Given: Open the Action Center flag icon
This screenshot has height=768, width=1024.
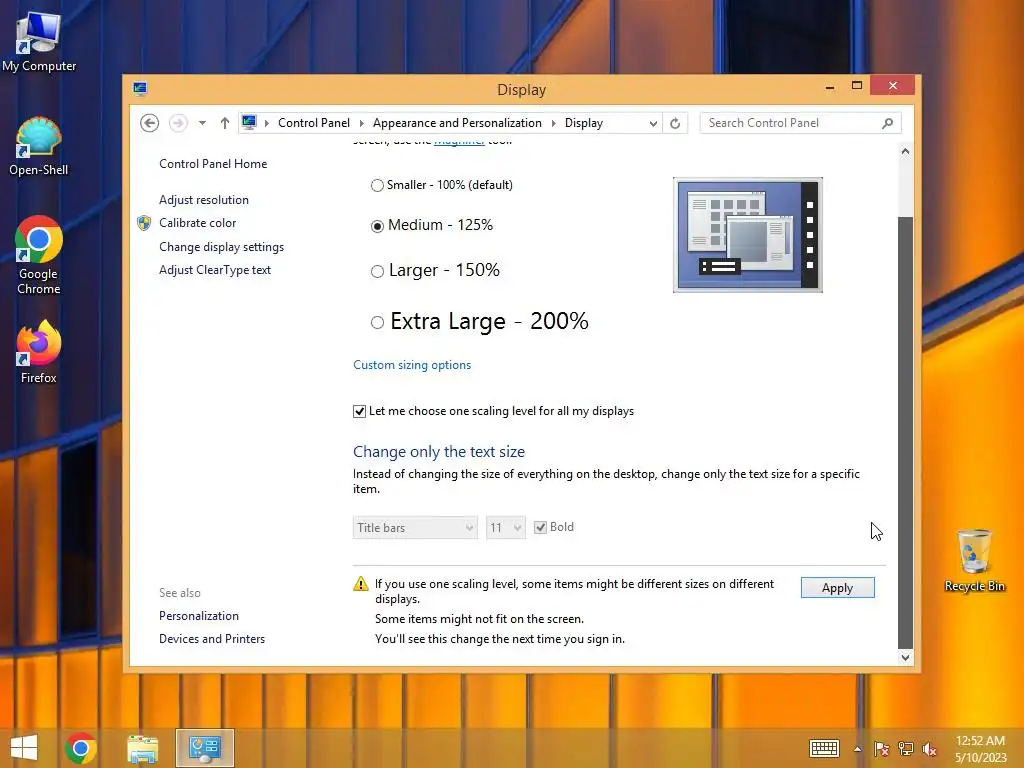Looking at the screenshot, I should click(x=881, y=749).
